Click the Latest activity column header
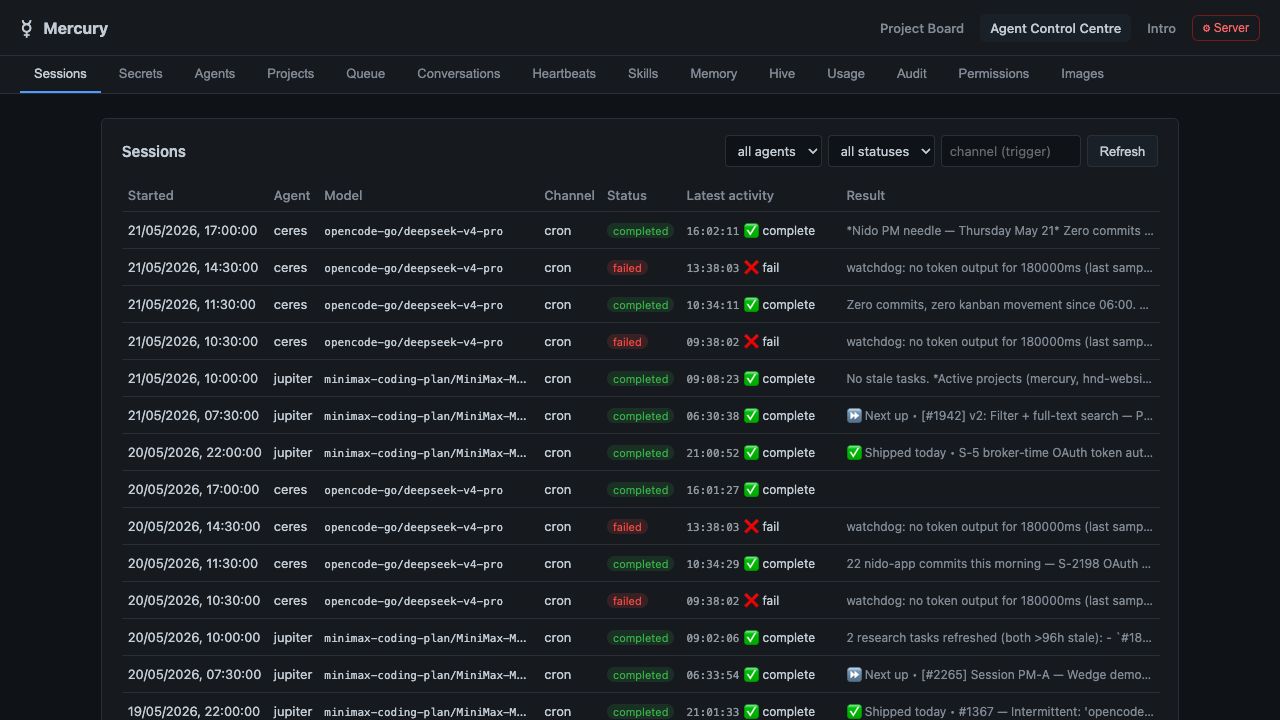This screenshot has height=720, width=1280. (730, 195)
